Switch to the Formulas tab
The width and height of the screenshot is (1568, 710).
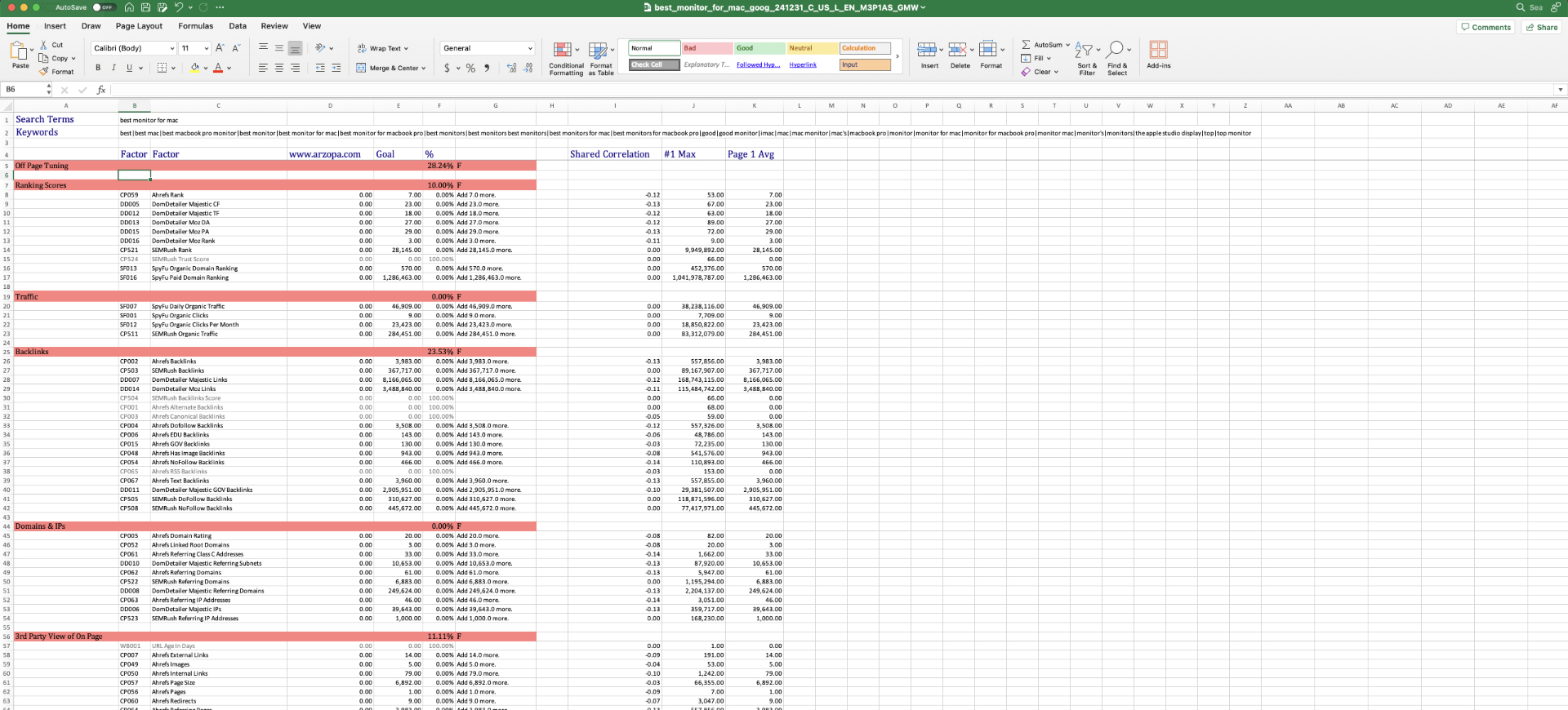(195, 26)
